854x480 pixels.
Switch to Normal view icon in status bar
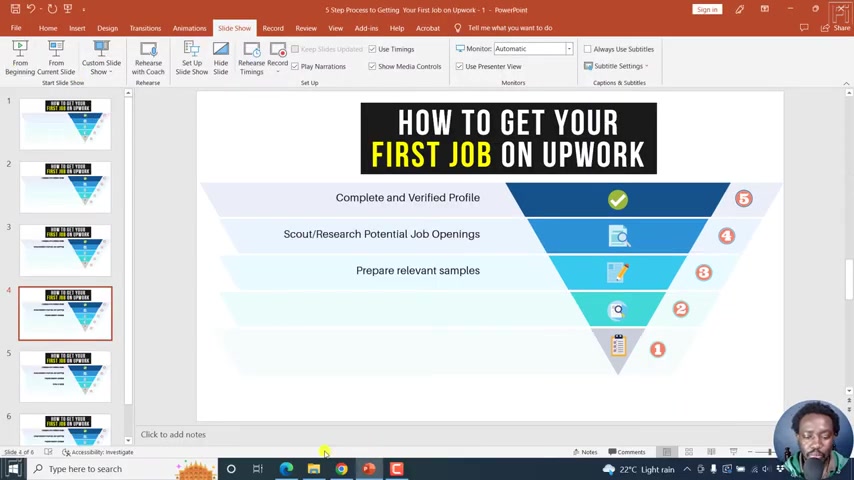click(667, 452)
